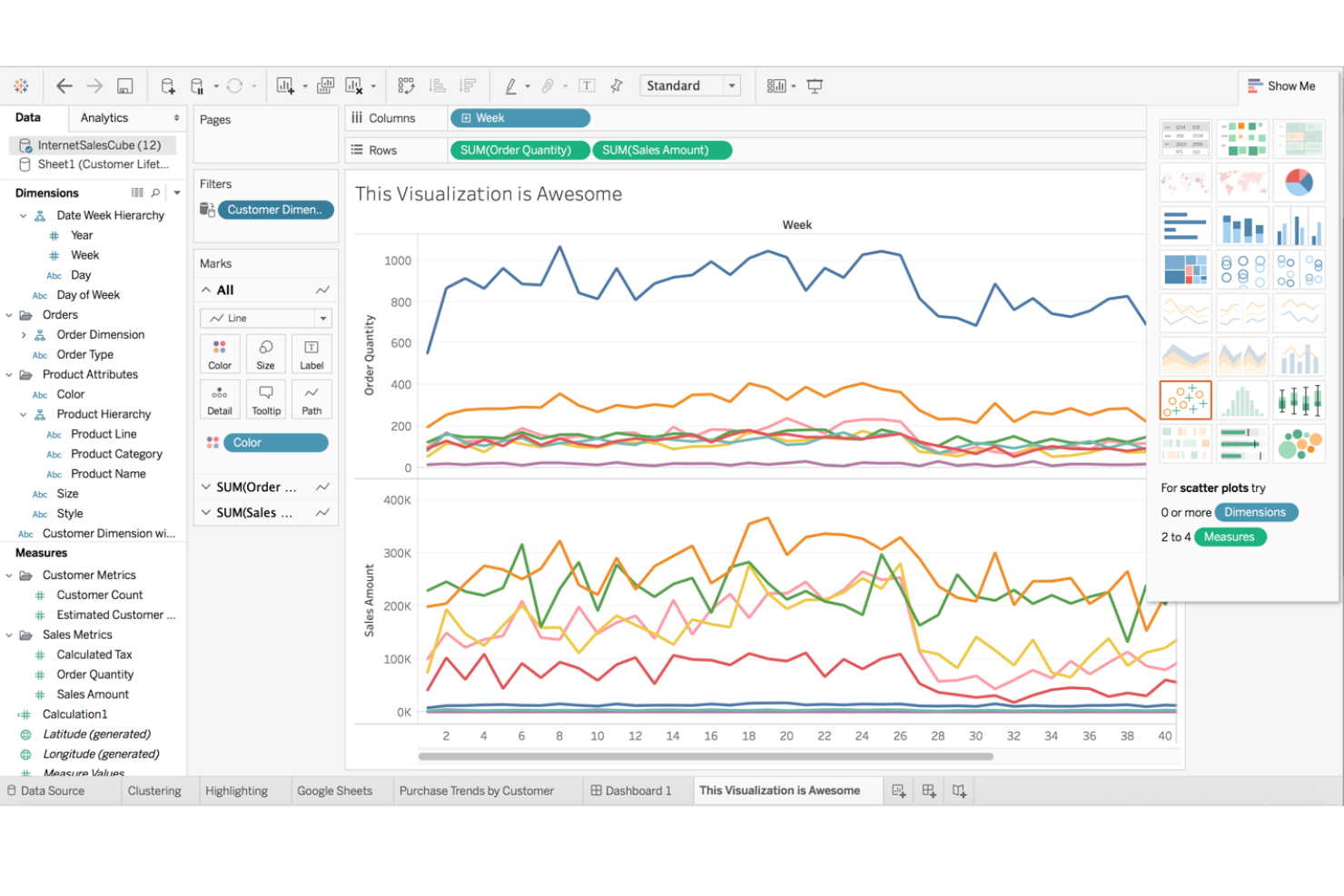The image size is (1344, 896).
Task: Toggle the scatter plot type in Show Me
Action: coord(1185,399)
